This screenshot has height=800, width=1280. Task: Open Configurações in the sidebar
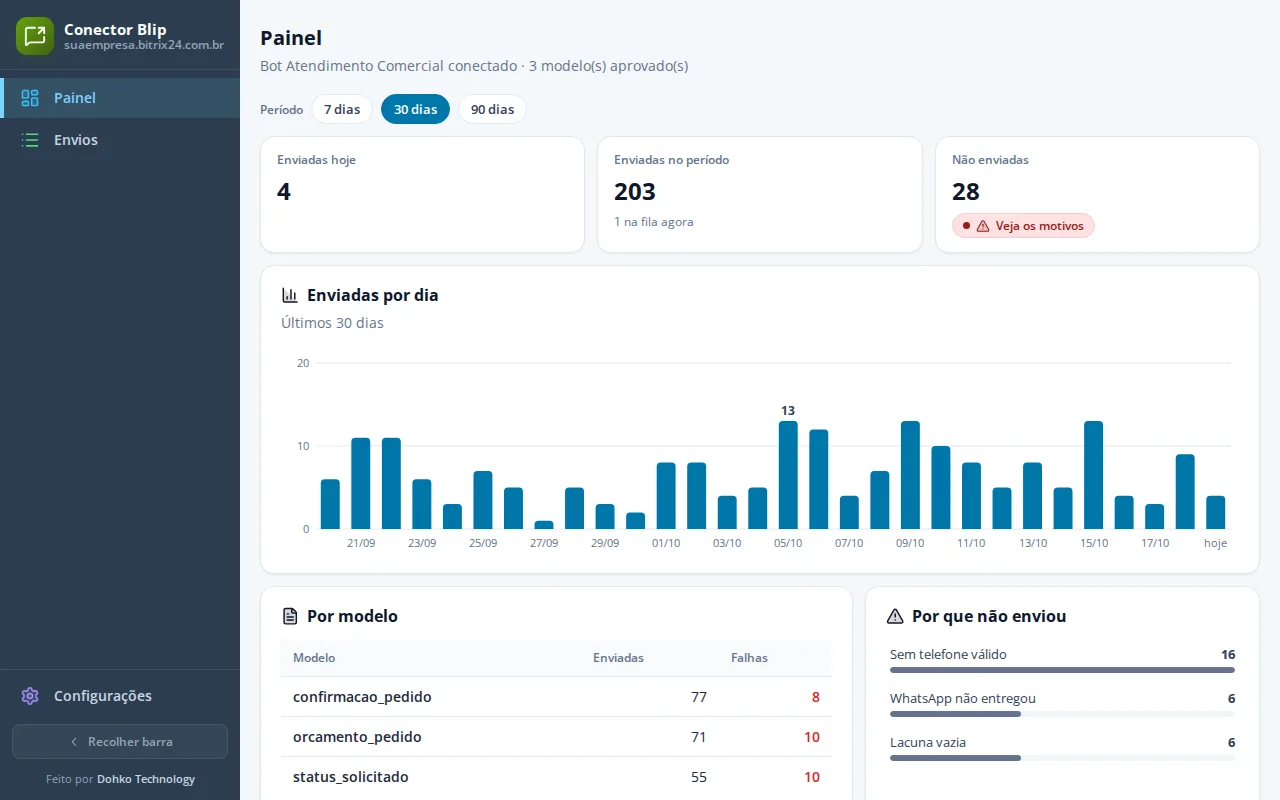click(120, 696)
